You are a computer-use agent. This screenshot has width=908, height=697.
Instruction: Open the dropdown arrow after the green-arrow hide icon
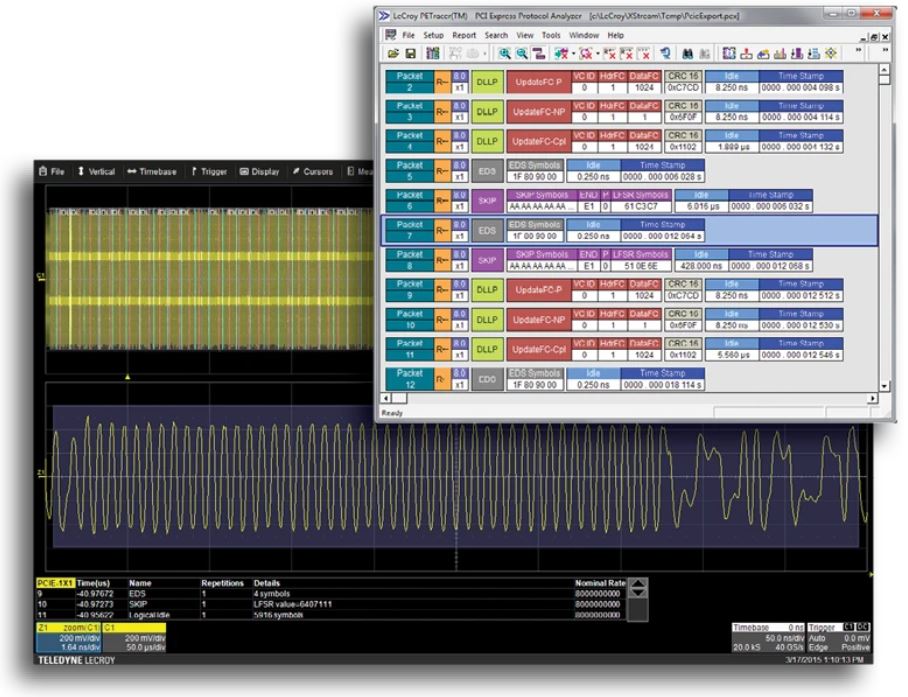[573, 54]
